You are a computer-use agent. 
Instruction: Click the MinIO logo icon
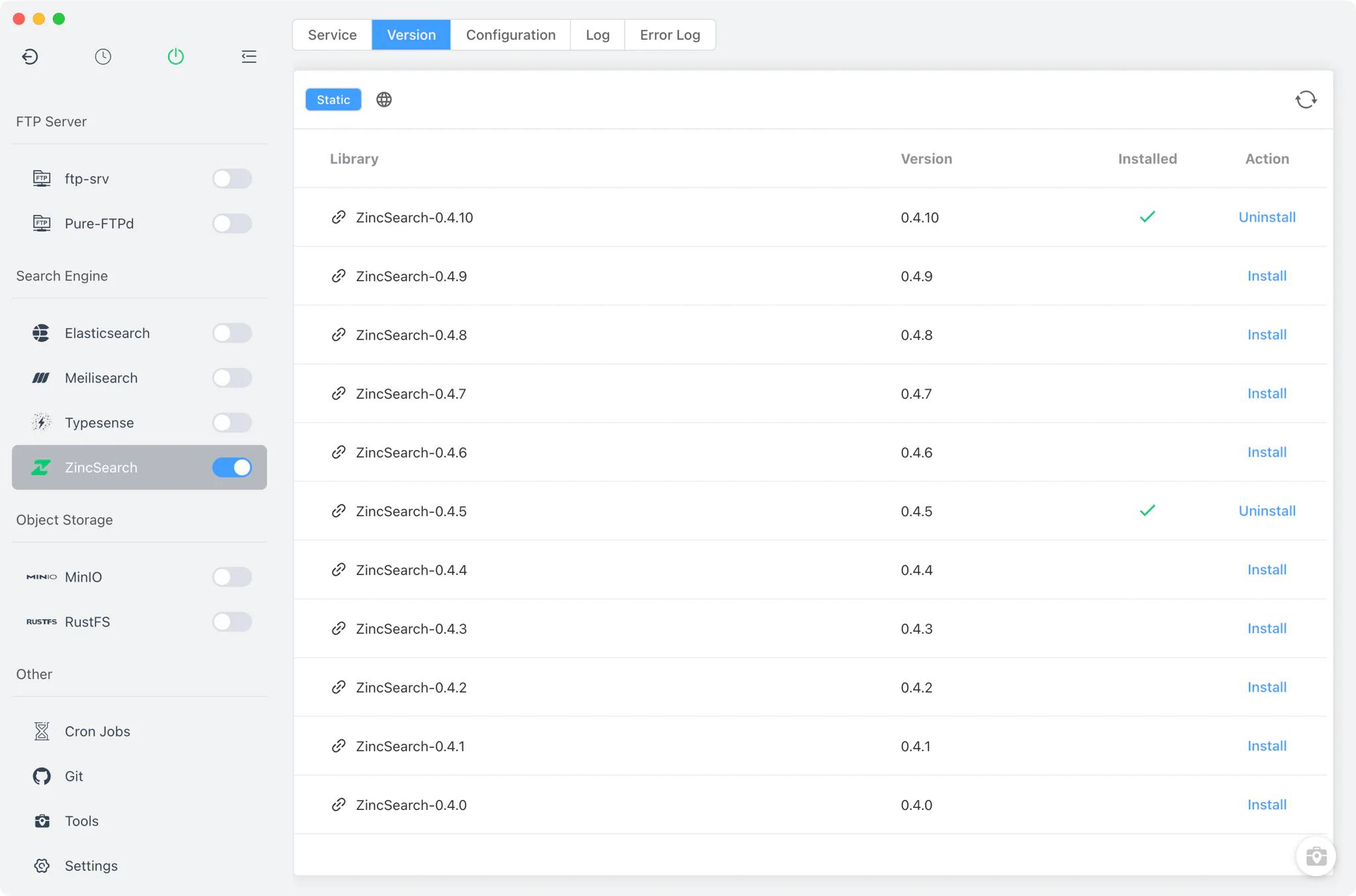coord(41,577)
